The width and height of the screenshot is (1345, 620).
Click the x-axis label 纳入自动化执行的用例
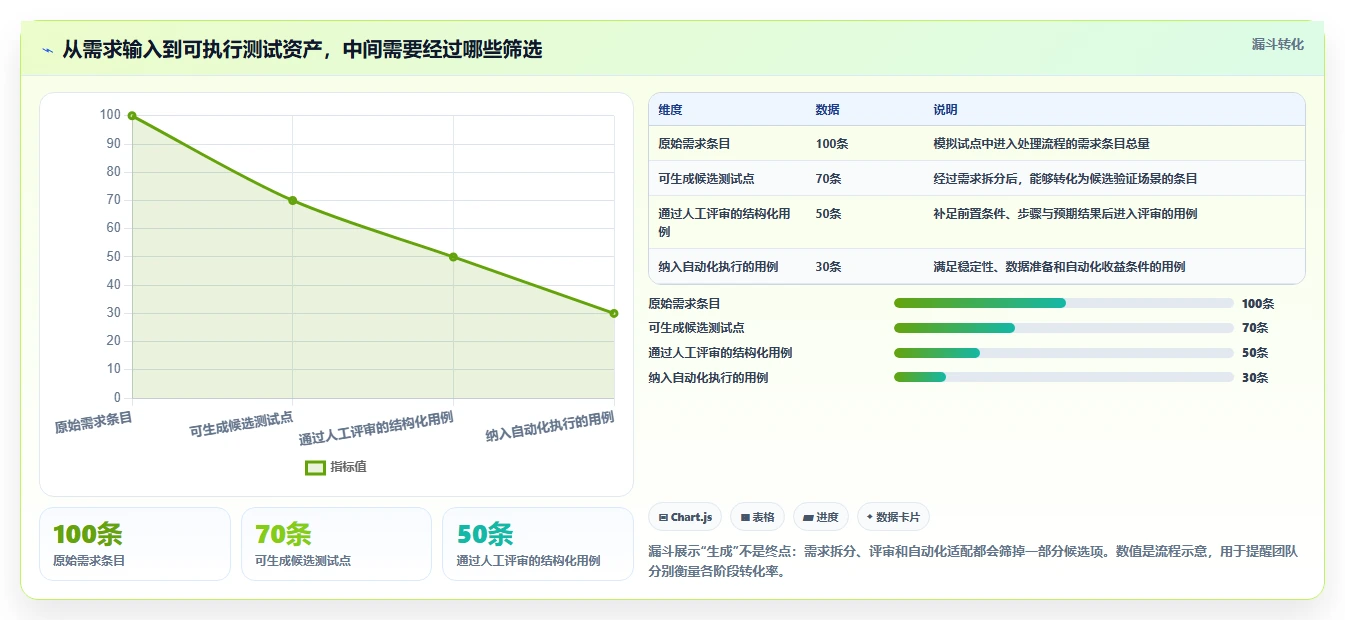[550, 426]
